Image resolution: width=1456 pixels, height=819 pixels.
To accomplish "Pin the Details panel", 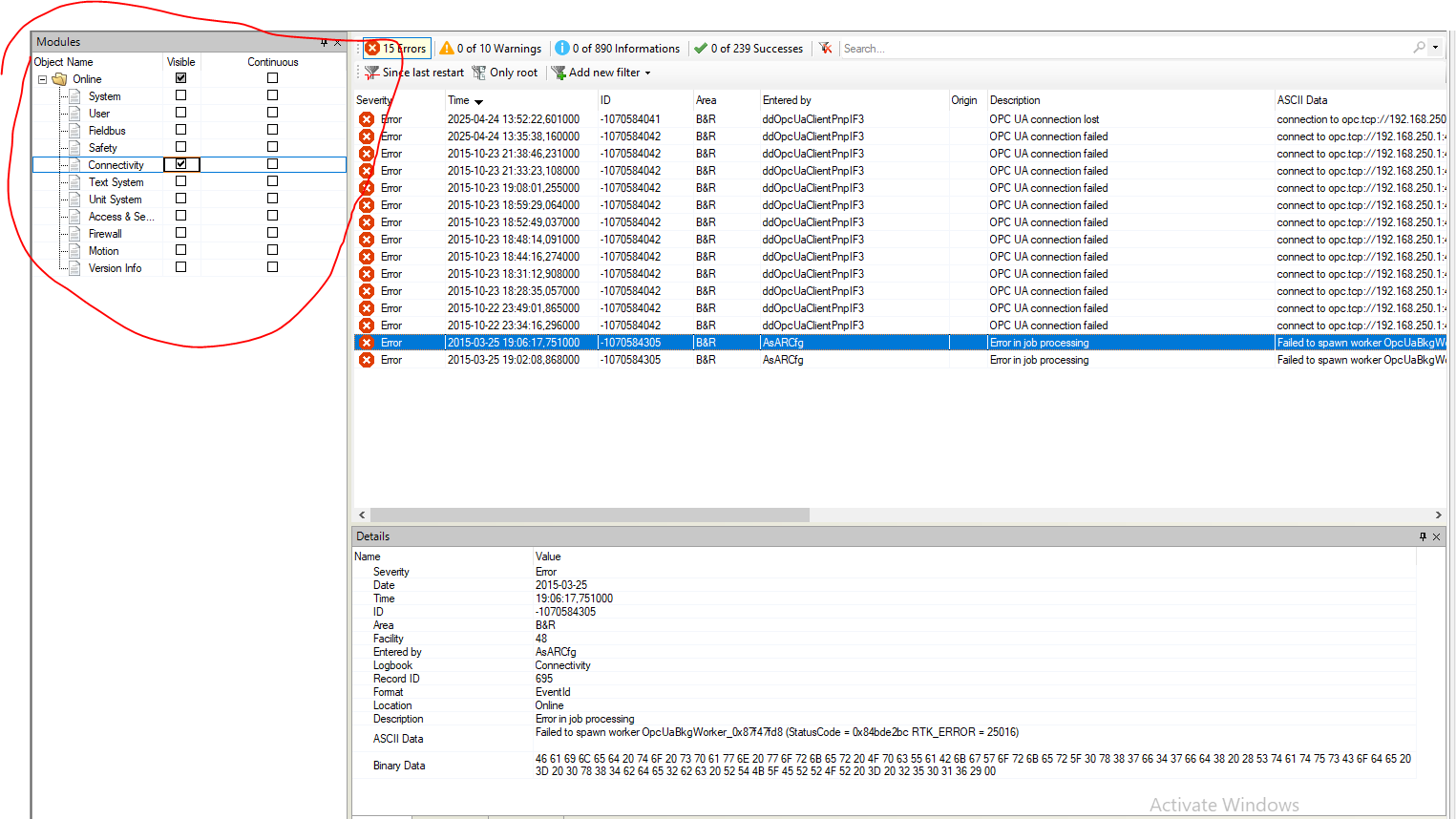I will [1423, 536].
